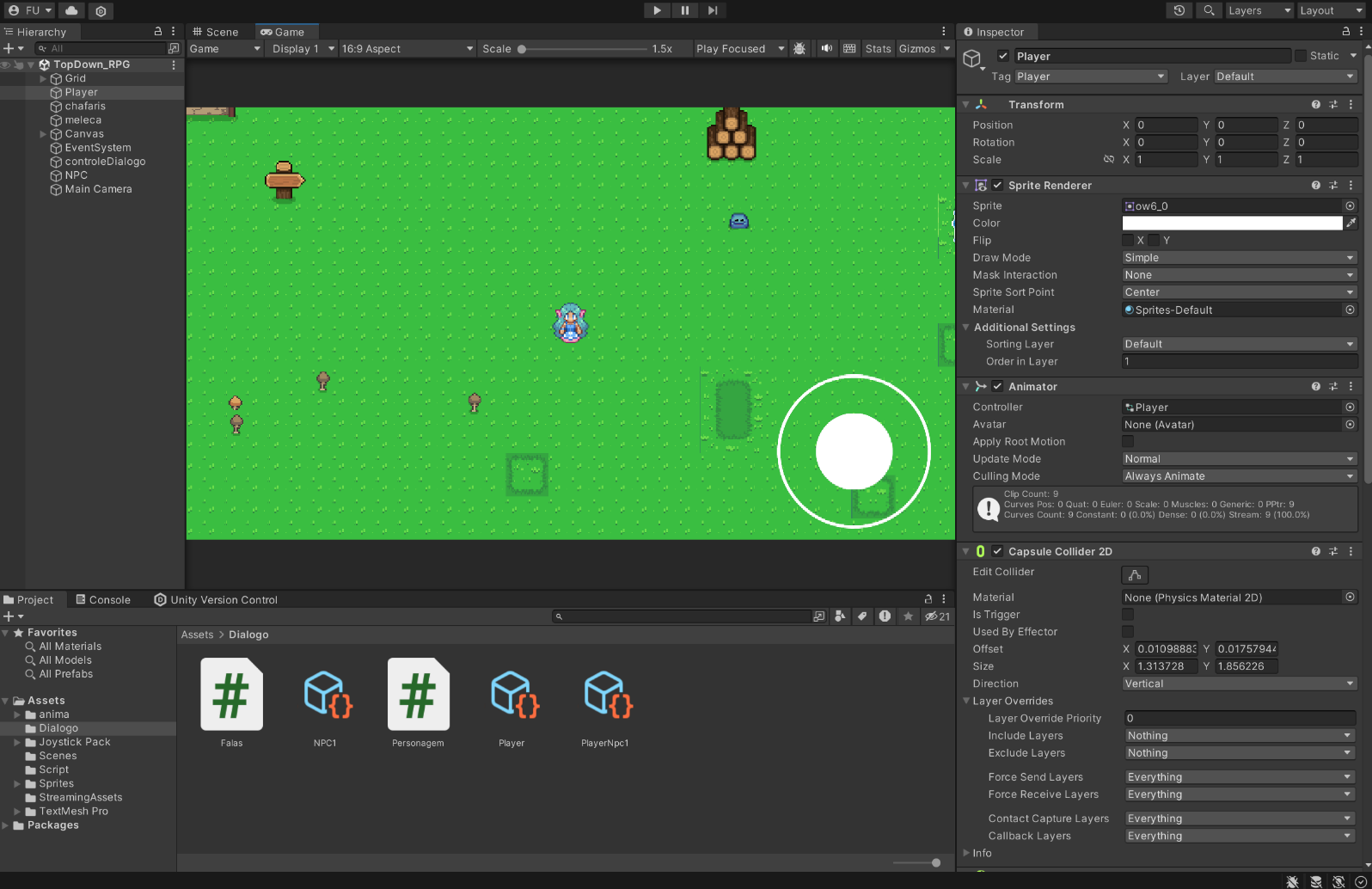
Task: Open the Sprite Renderer help icon
Action: pos(1315,185)
